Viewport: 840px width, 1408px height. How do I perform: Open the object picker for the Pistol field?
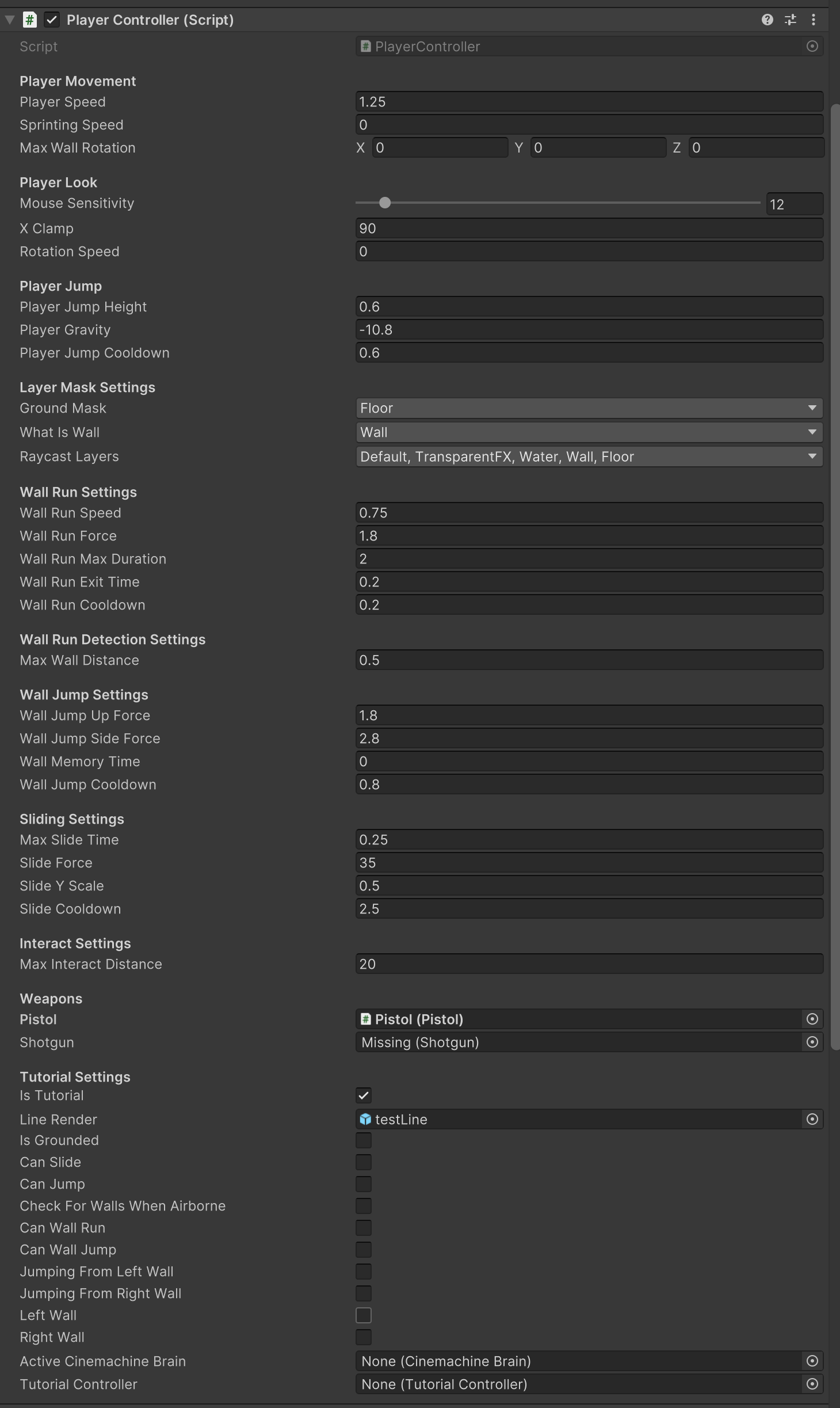tap(812, 1019)
